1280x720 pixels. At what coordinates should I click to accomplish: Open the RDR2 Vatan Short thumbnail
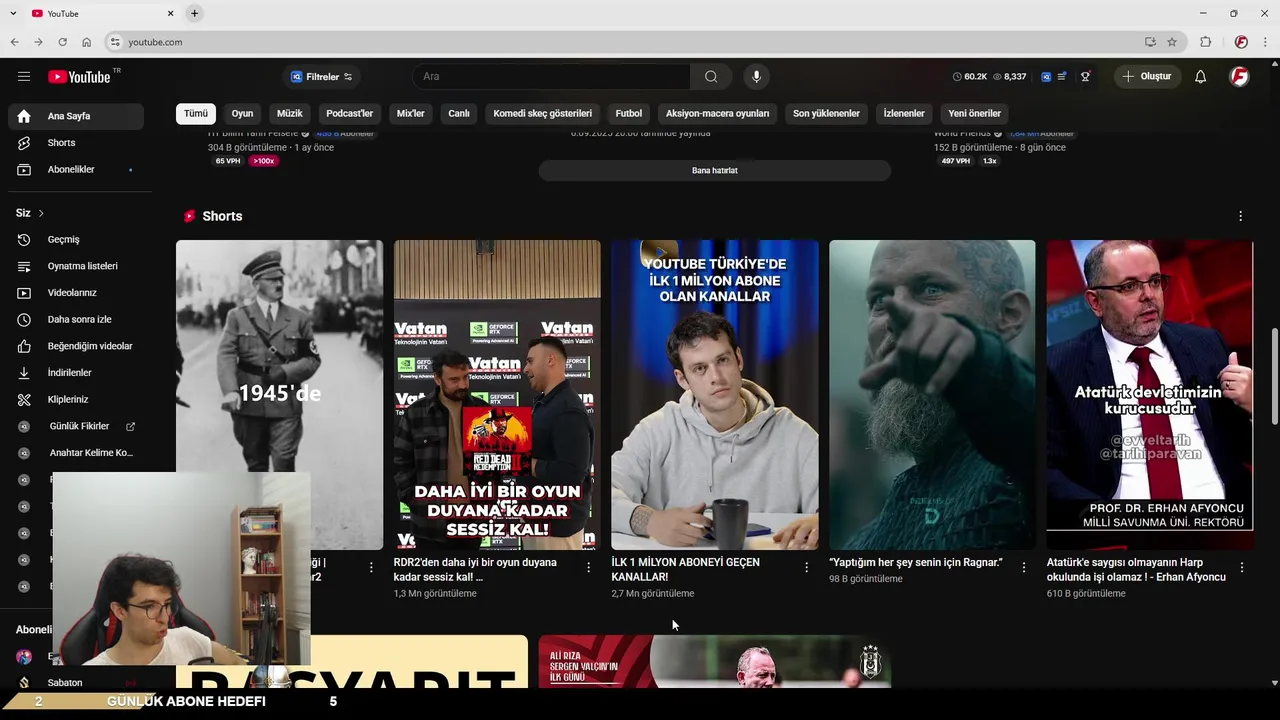(x=497, y=394)
